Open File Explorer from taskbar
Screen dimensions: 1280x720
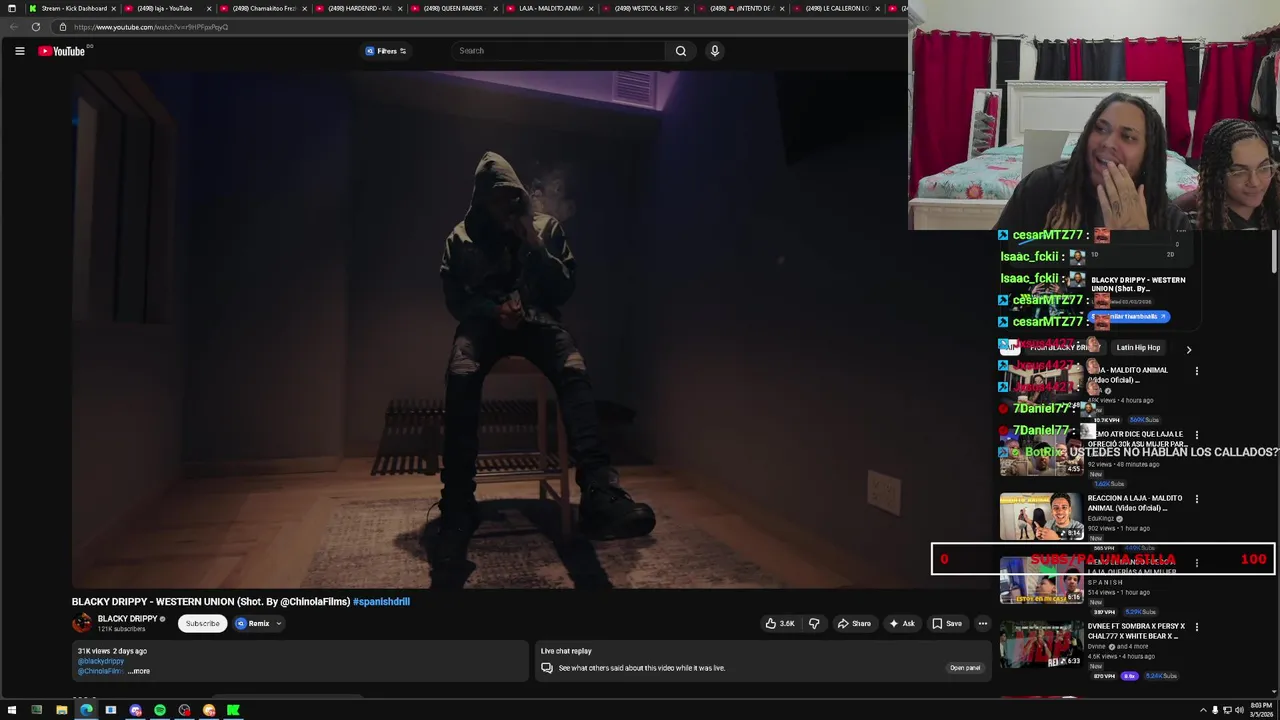click(x=61, y=710)
